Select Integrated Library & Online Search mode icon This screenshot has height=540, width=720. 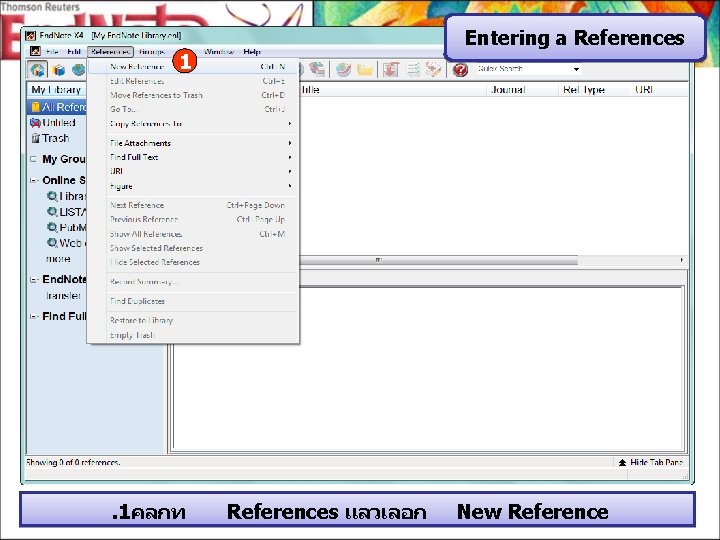tap(37, 70)
